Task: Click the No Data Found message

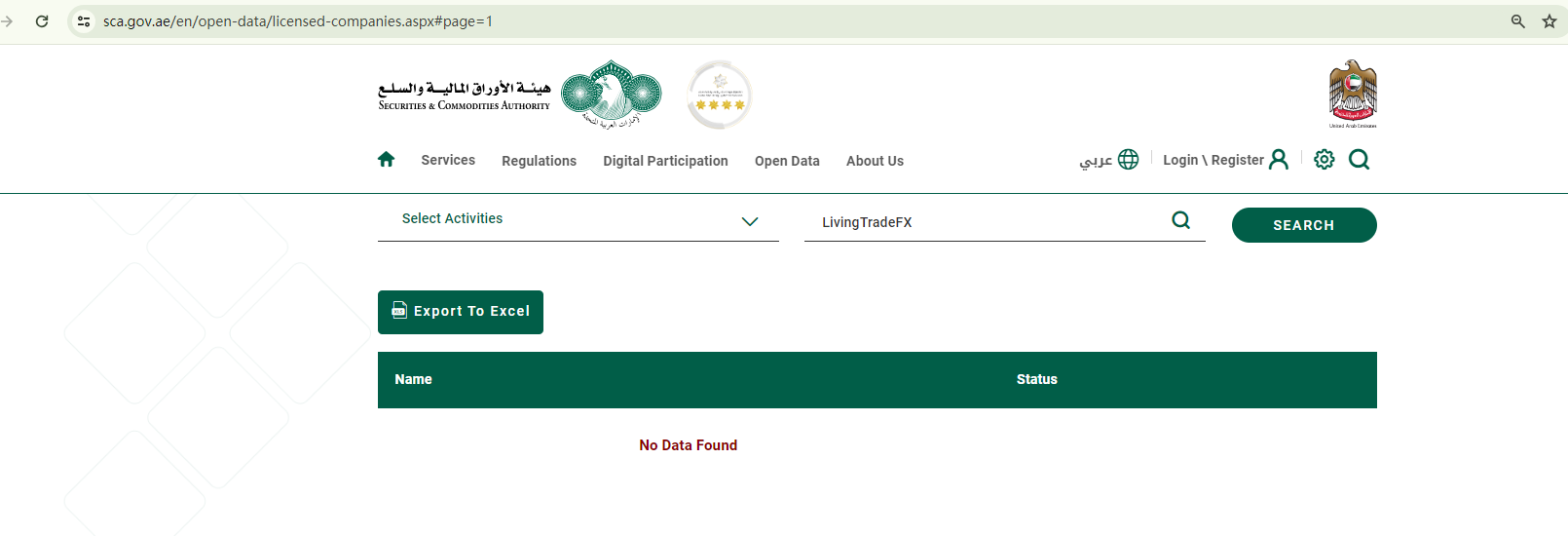Action: (688, 445)
